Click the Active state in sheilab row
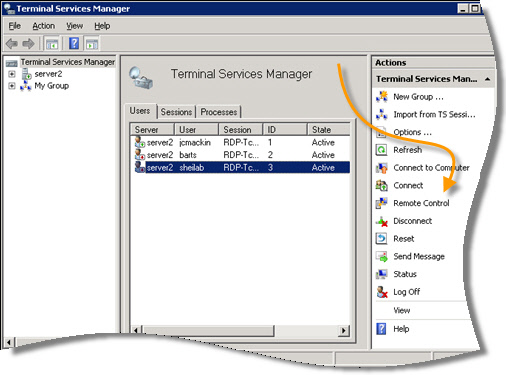506x375 pixels. [323, 167]
